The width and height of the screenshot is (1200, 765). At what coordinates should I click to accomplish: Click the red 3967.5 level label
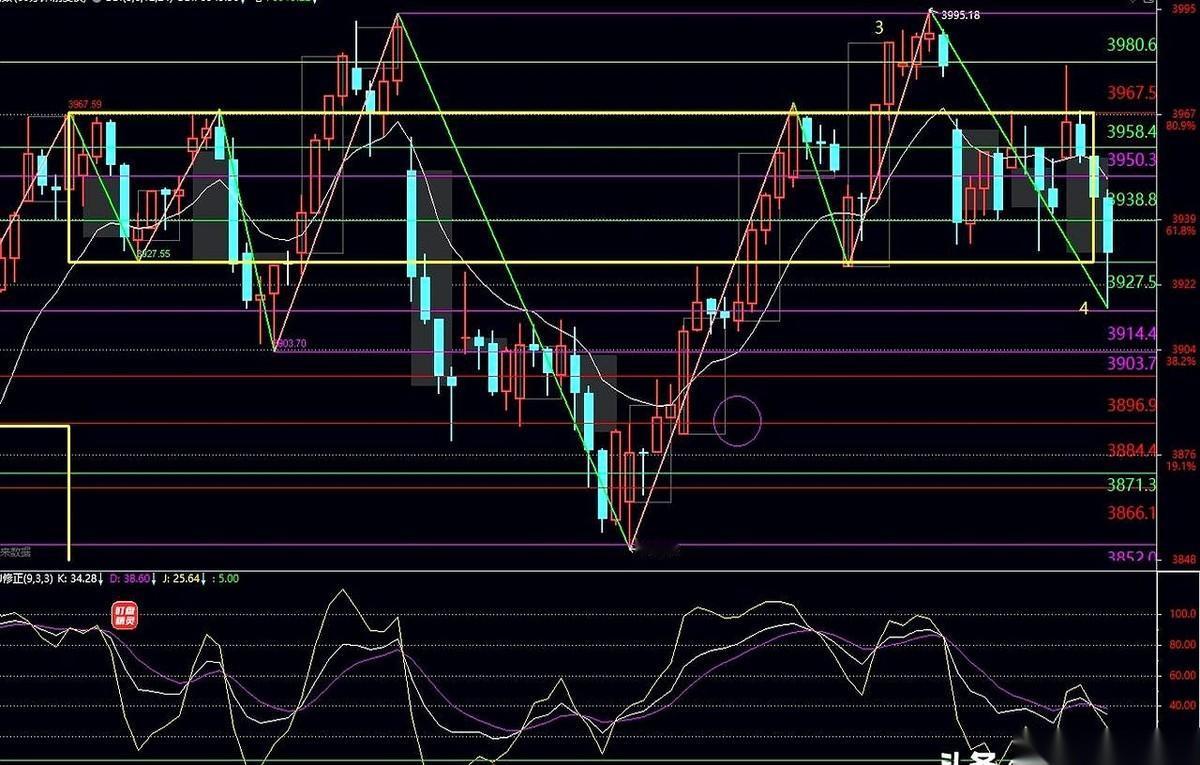[1132, 93]
